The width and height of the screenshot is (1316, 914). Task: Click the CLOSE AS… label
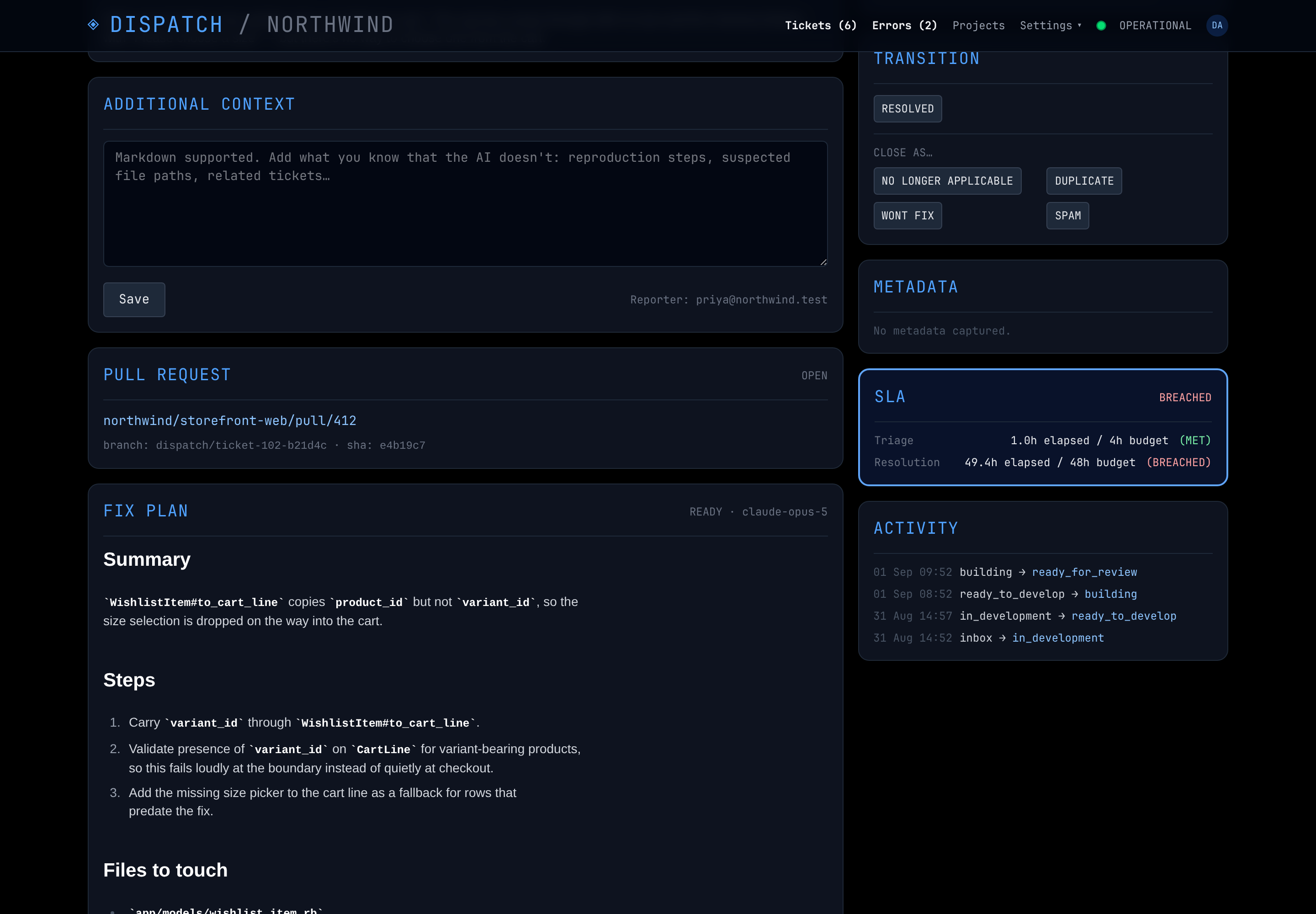pyautogui.click(x=902, y=153)
